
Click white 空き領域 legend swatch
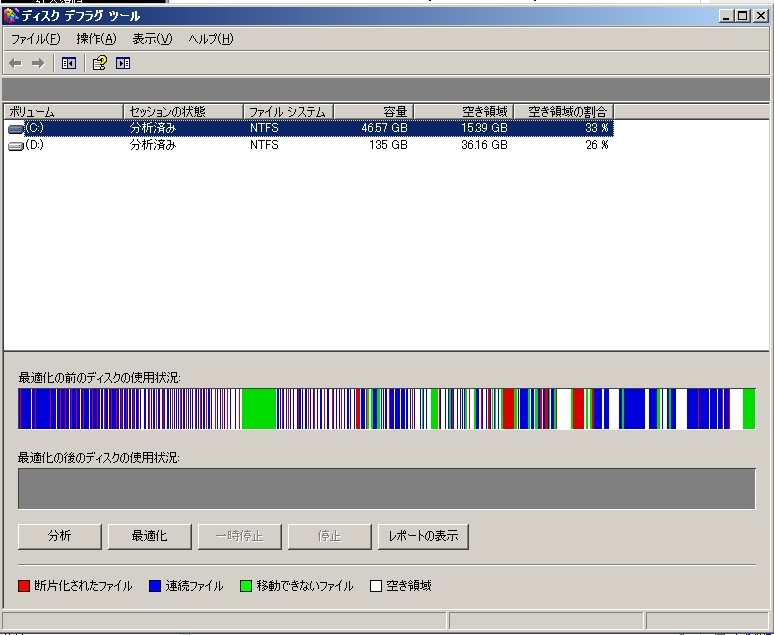pyautogui.click(x=376, y=586)
